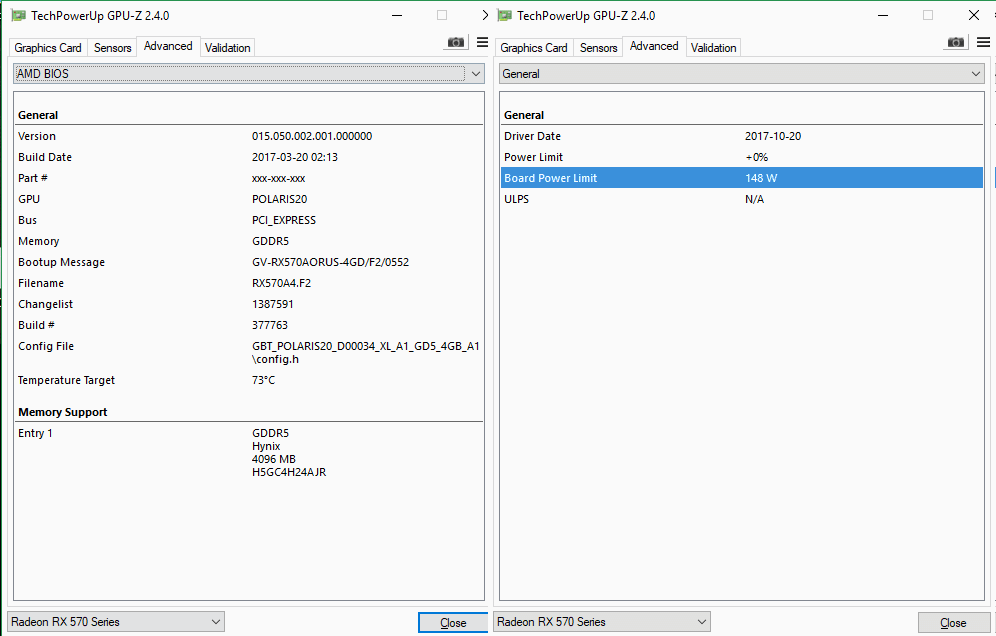
Task: Click the GDDR5 value in Memory row
Action: 271,241
